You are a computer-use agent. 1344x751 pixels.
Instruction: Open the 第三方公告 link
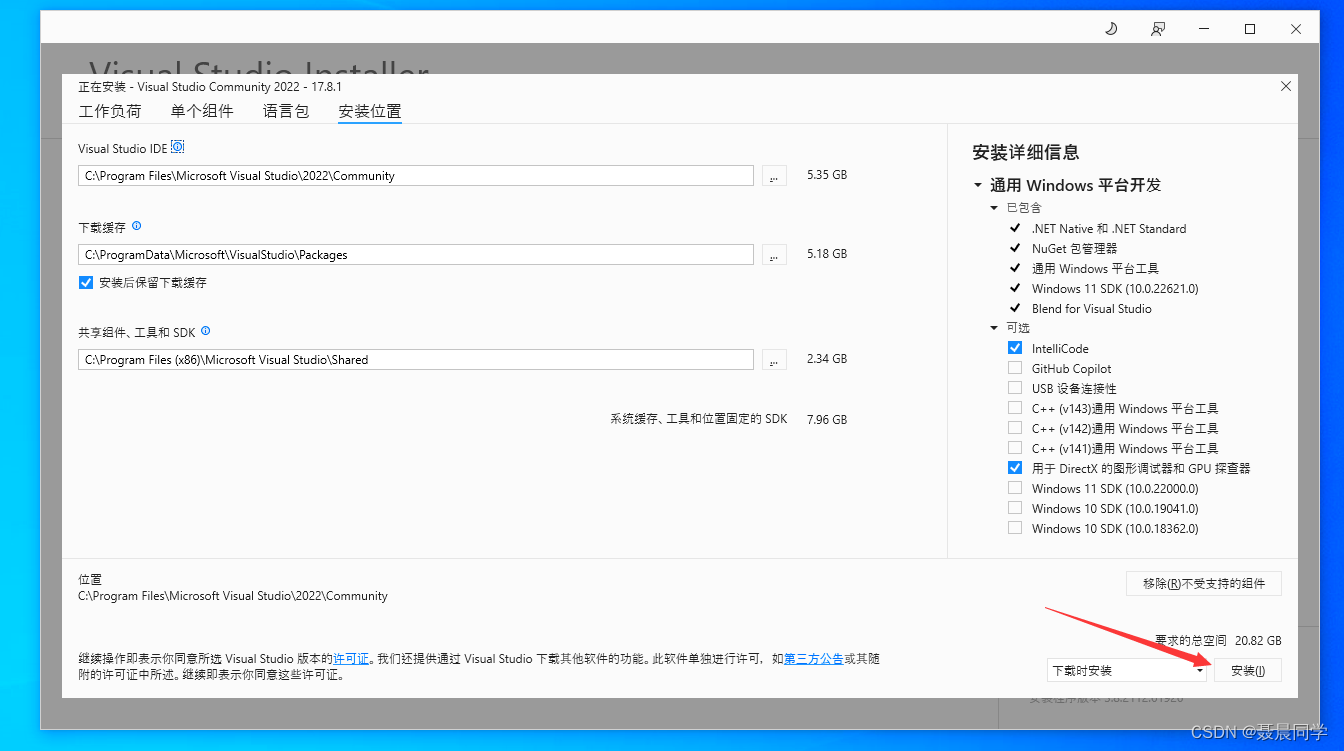coord(814,659)
